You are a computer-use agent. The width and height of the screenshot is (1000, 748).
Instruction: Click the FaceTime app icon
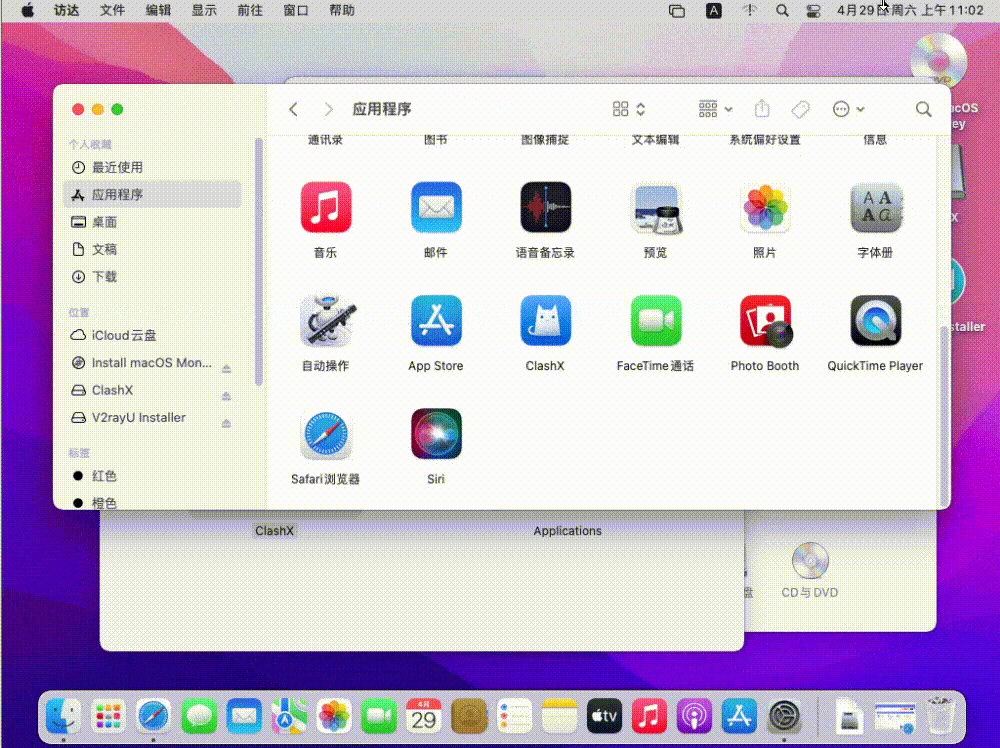pos(655,321)
